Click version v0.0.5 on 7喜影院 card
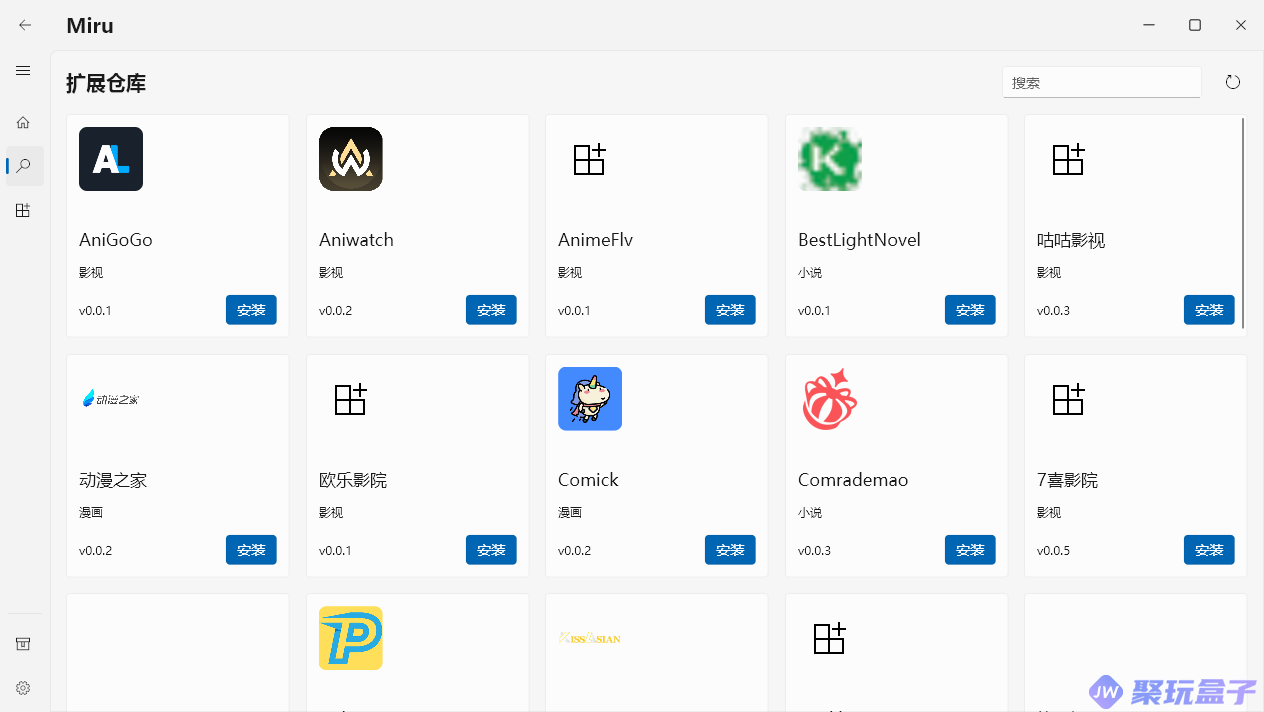 pos(1053,551)
